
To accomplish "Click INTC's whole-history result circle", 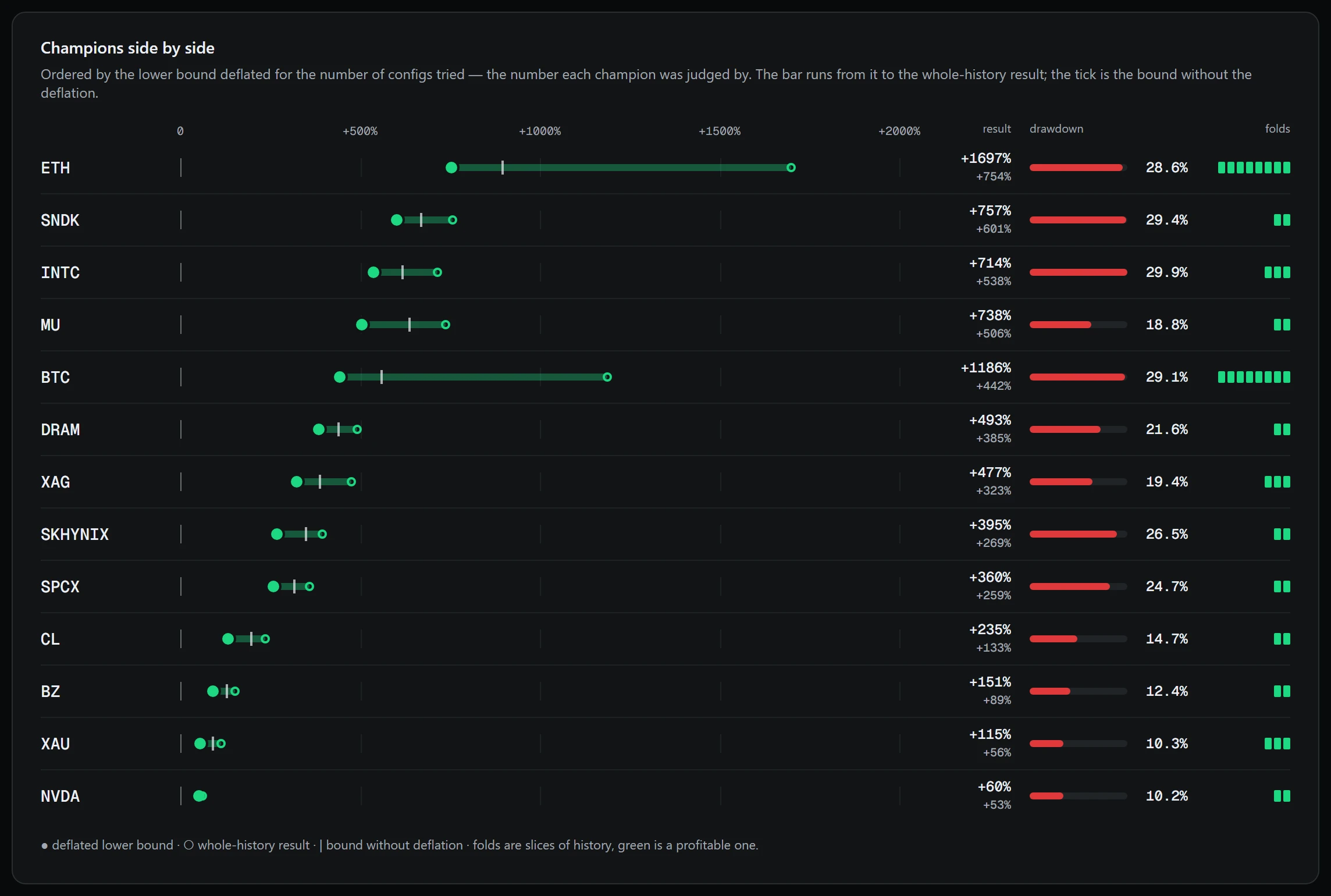I will (437, 272).
